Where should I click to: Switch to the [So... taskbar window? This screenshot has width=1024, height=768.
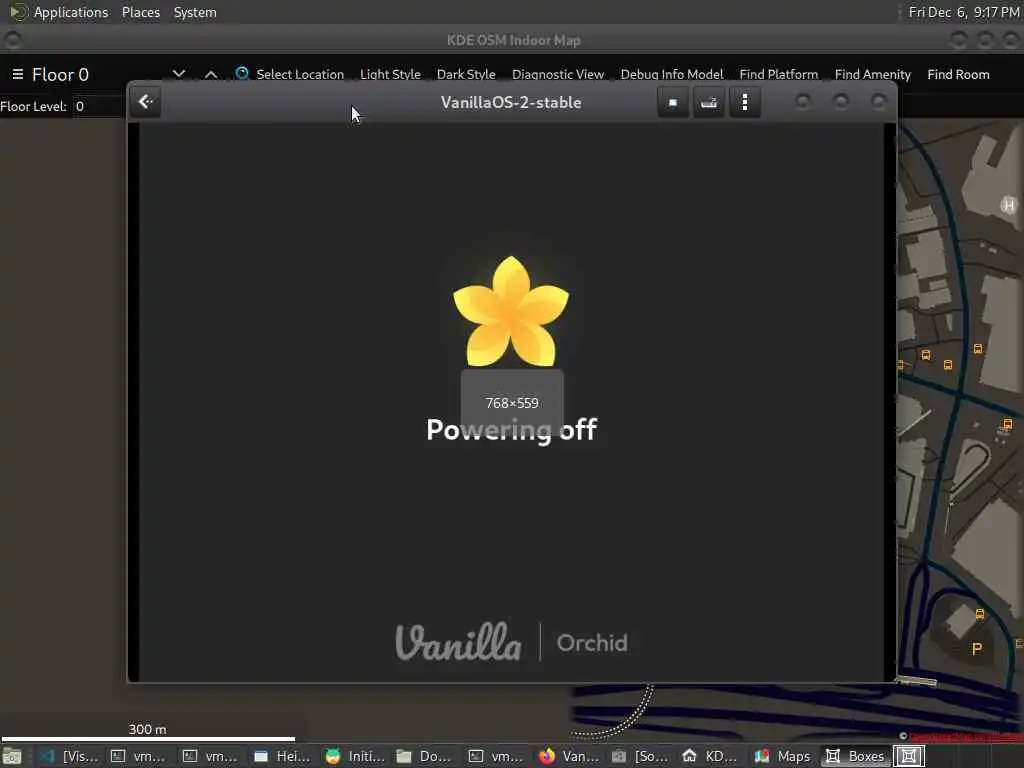tap(640, 756)
